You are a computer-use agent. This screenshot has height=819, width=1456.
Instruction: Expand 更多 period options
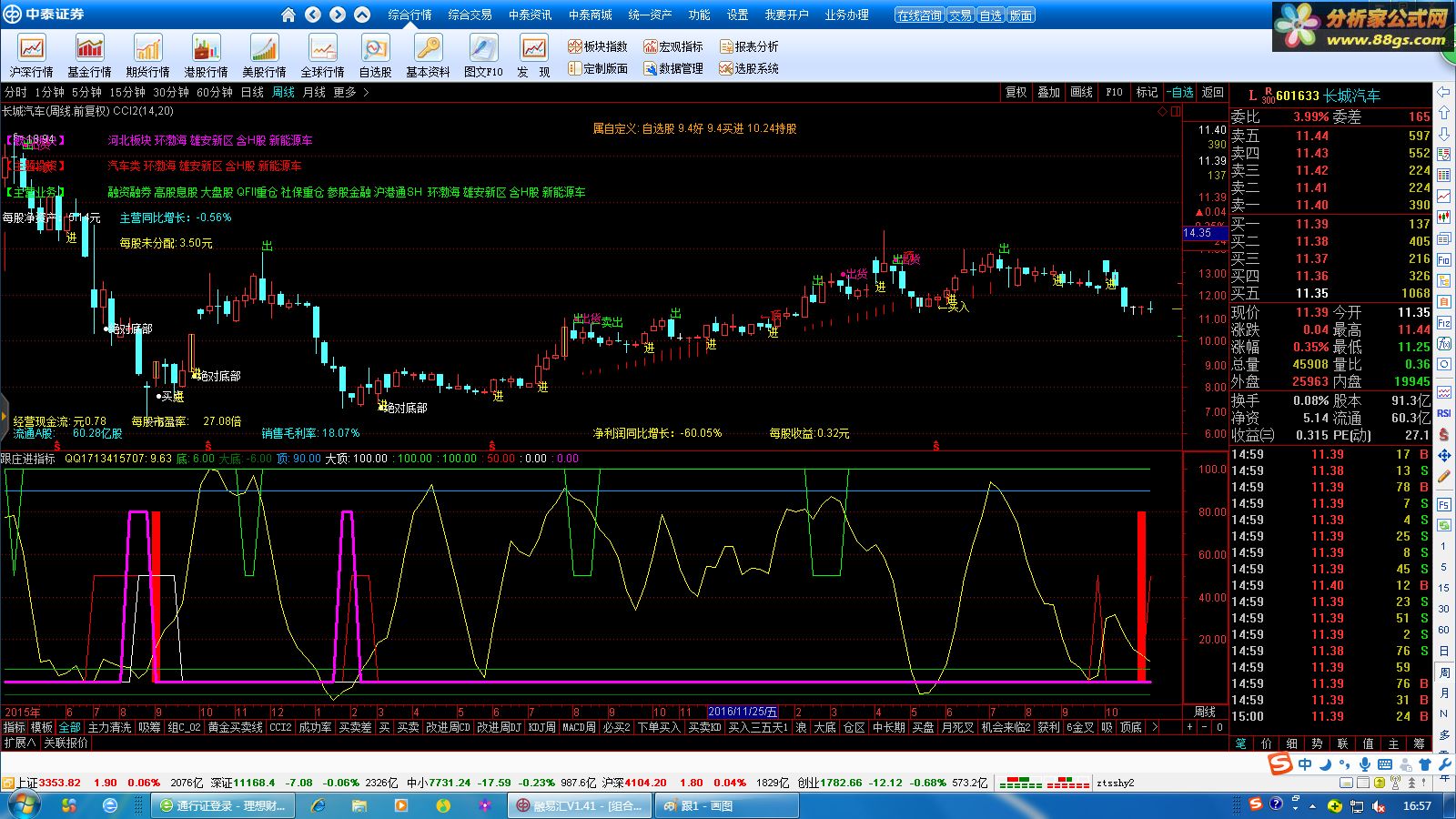coord(350,92)
